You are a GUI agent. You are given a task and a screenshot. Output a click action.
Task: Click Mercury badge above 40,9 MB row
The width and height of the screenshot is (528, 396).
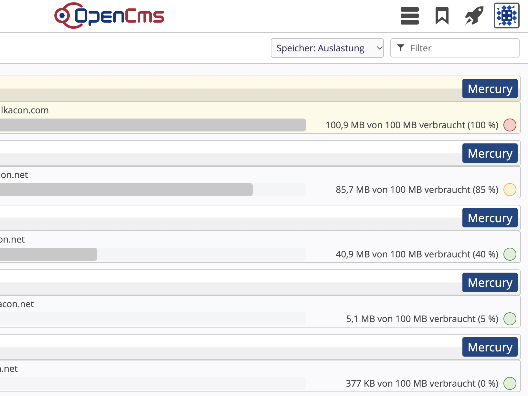pyautogui.click(x=490, y=218)
